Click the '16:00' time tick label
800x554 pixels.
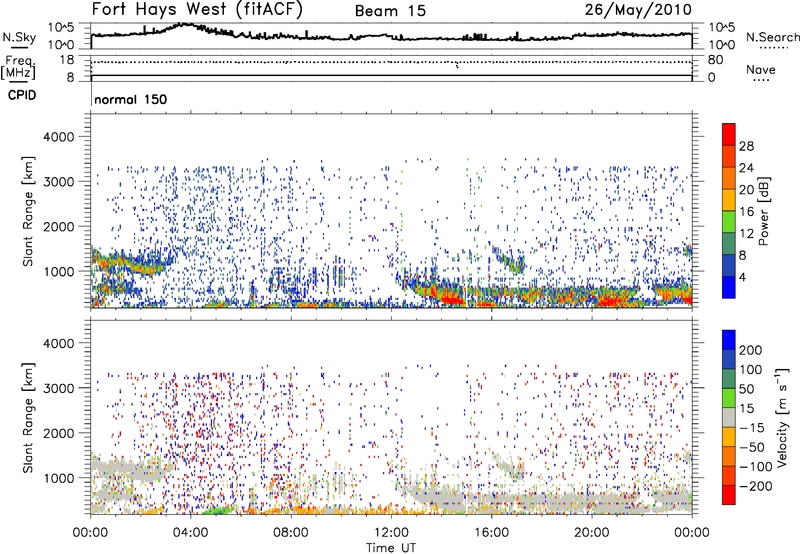pyautogui.click(x=491, y=533)
